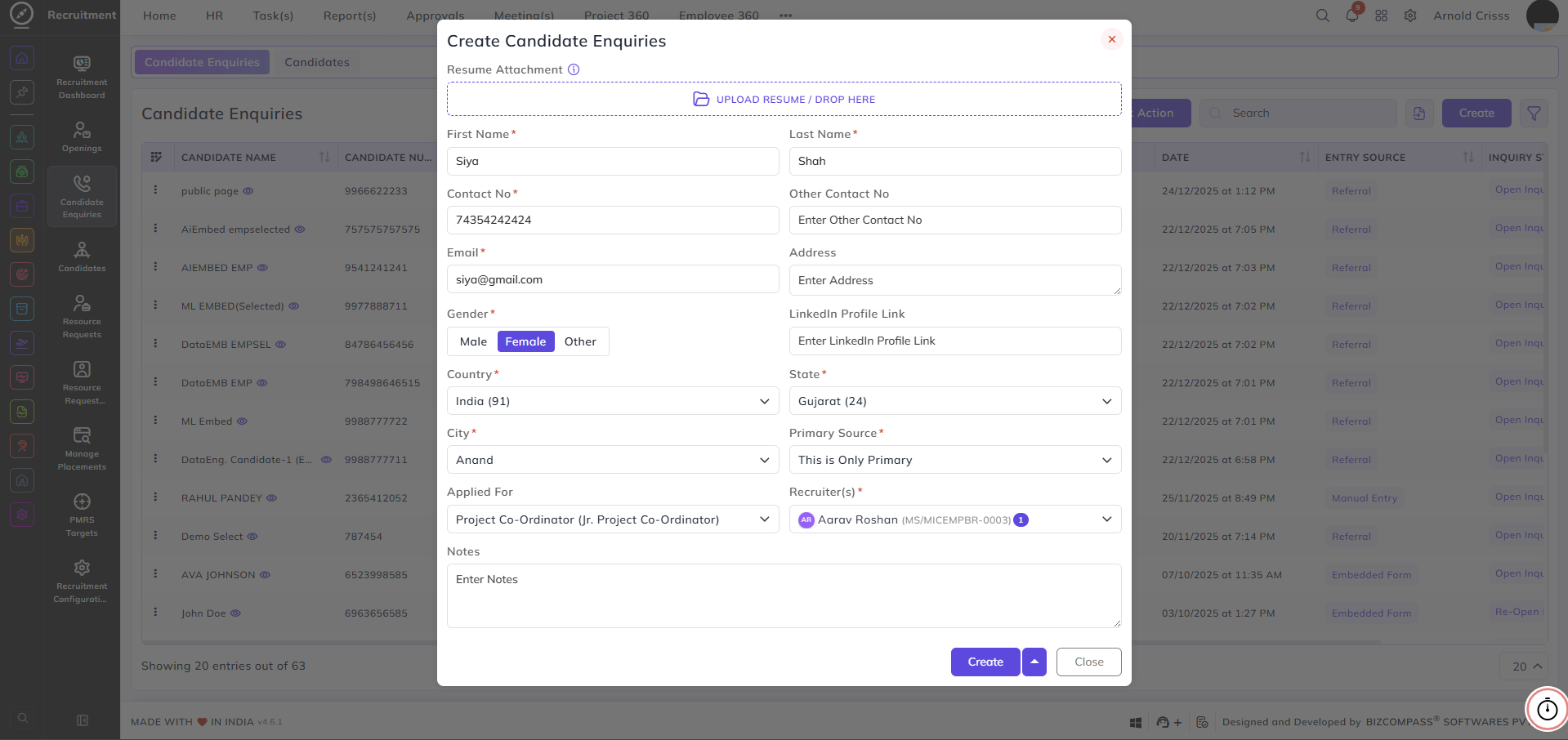Expand Create button options arrow
1568x740 pixels.
point(1034,662)
